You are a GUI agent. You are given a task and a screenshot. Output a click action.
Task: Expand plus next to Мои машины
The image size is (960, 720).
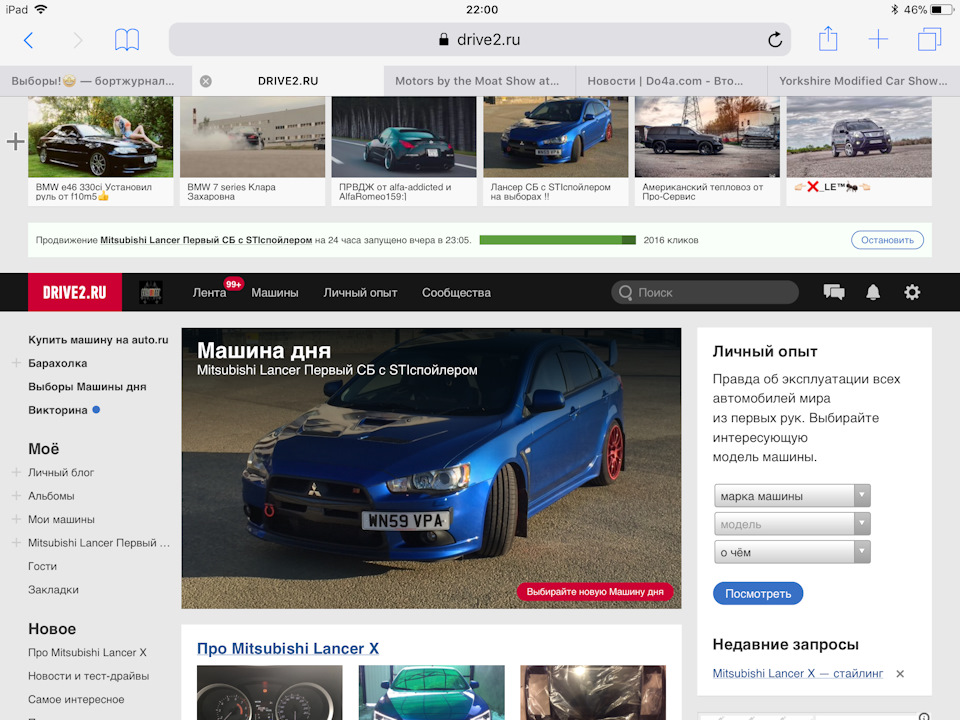17,519
